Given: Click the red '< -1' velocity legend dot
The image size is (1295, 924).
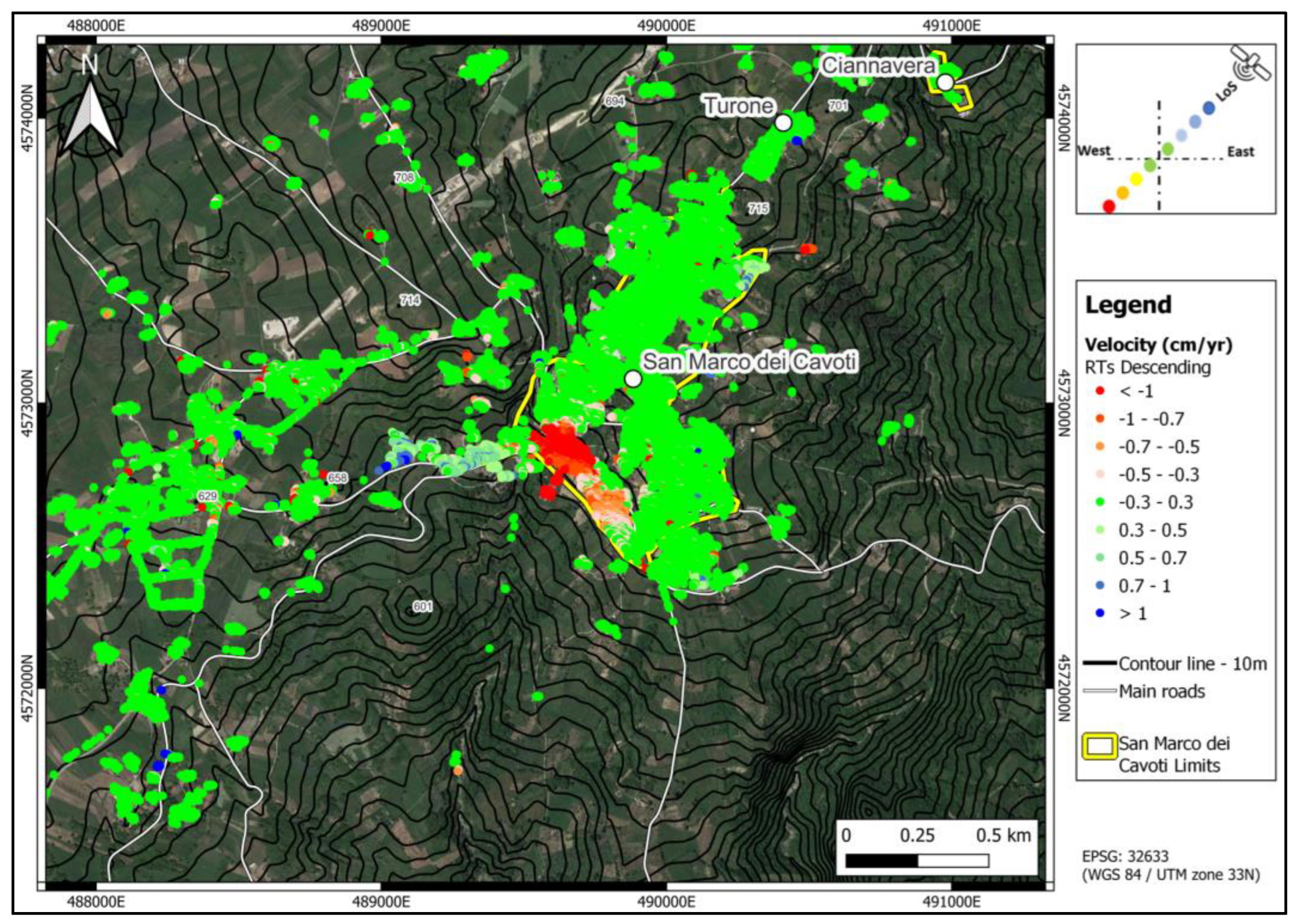Looking at the screenshot, I should tap(1100, 391).
